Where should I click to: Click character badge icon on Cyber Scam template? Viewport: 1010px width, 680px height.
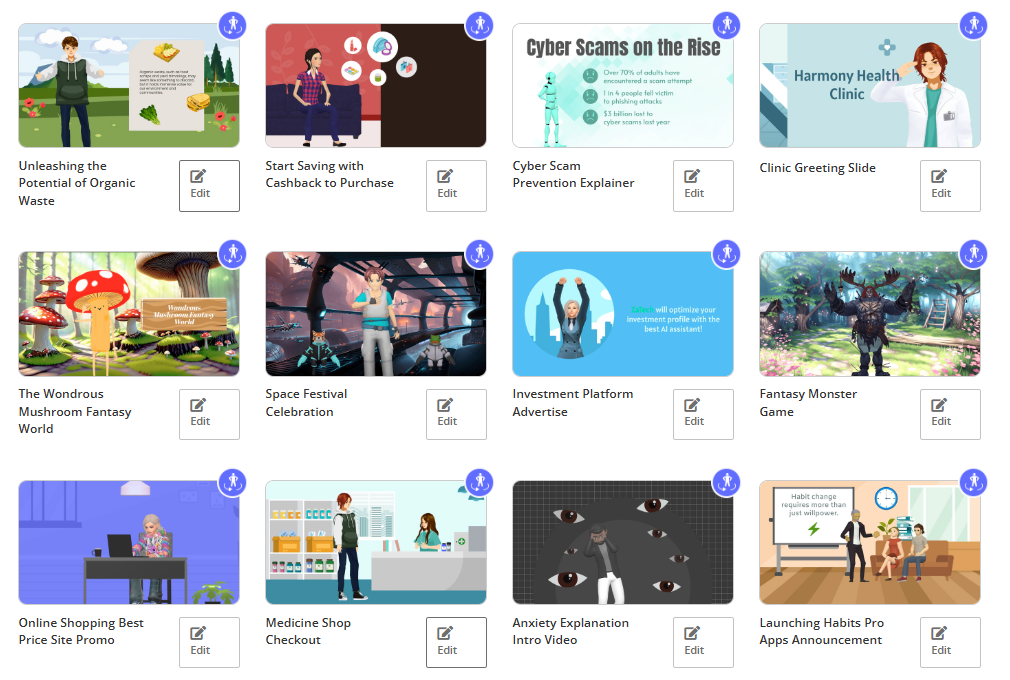click(726, 25)
